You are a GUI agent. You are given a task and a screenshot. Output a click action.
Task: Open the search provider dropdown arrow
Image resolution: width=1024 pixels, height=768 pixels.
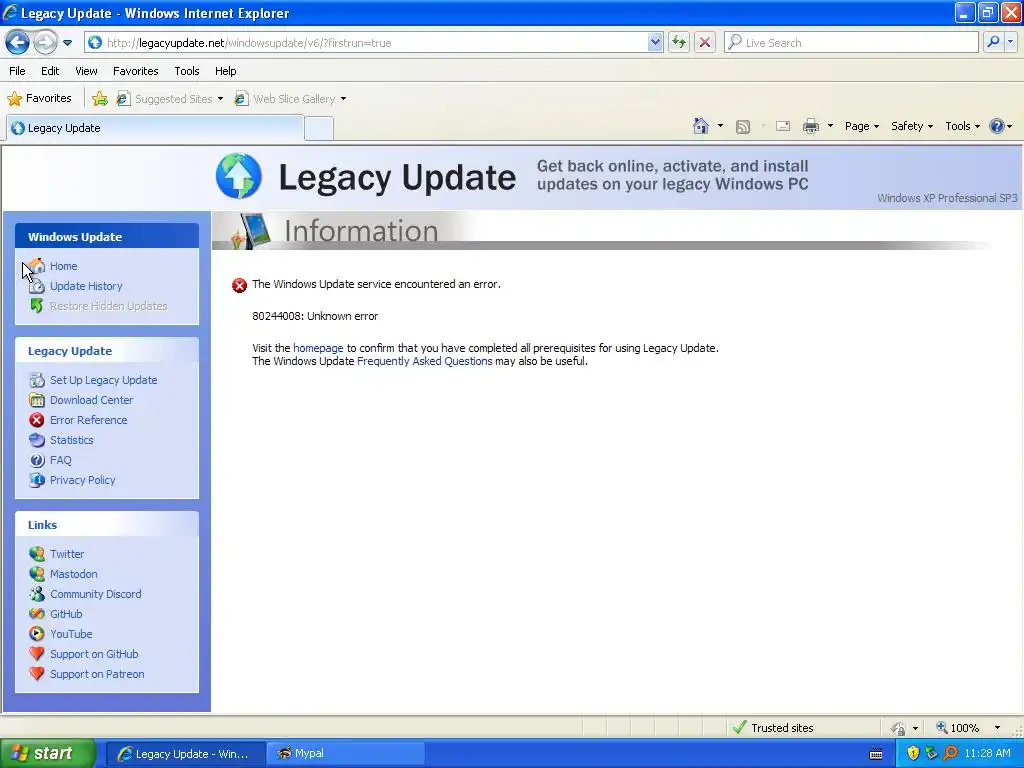(x=1010, y=42)
